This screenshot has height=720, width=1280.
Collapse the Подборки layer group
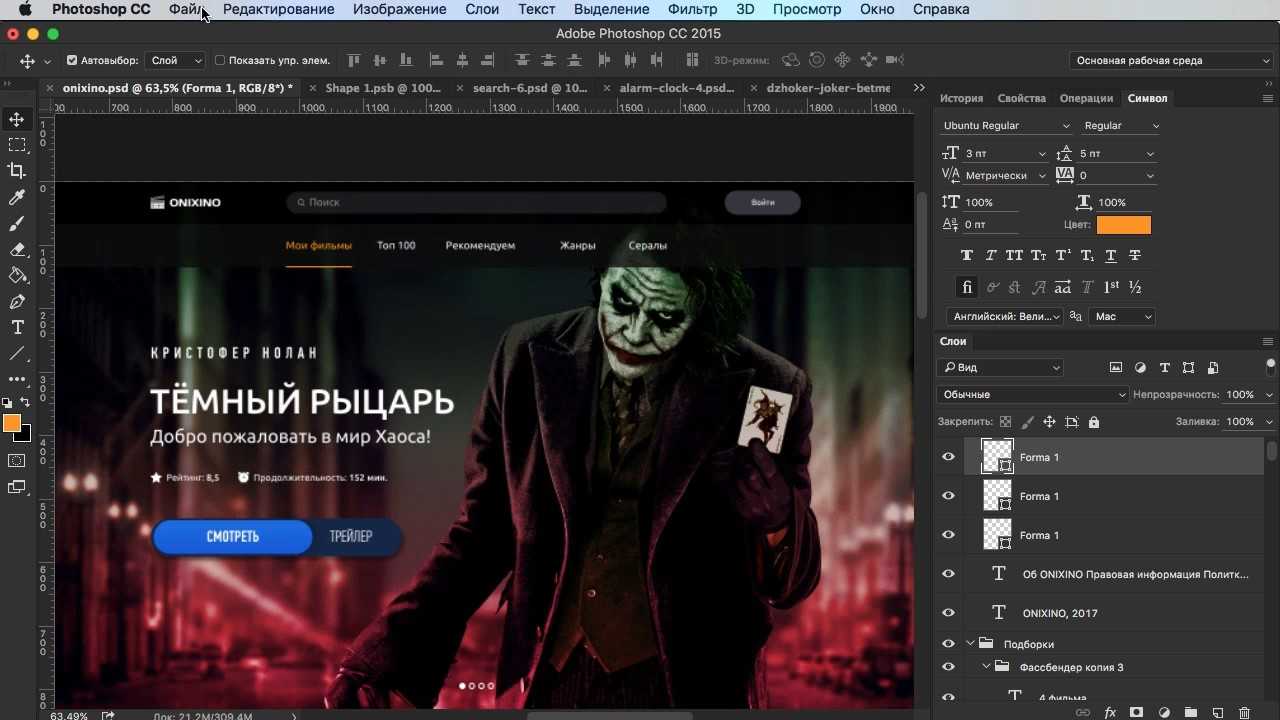click(x=970, y=644)
